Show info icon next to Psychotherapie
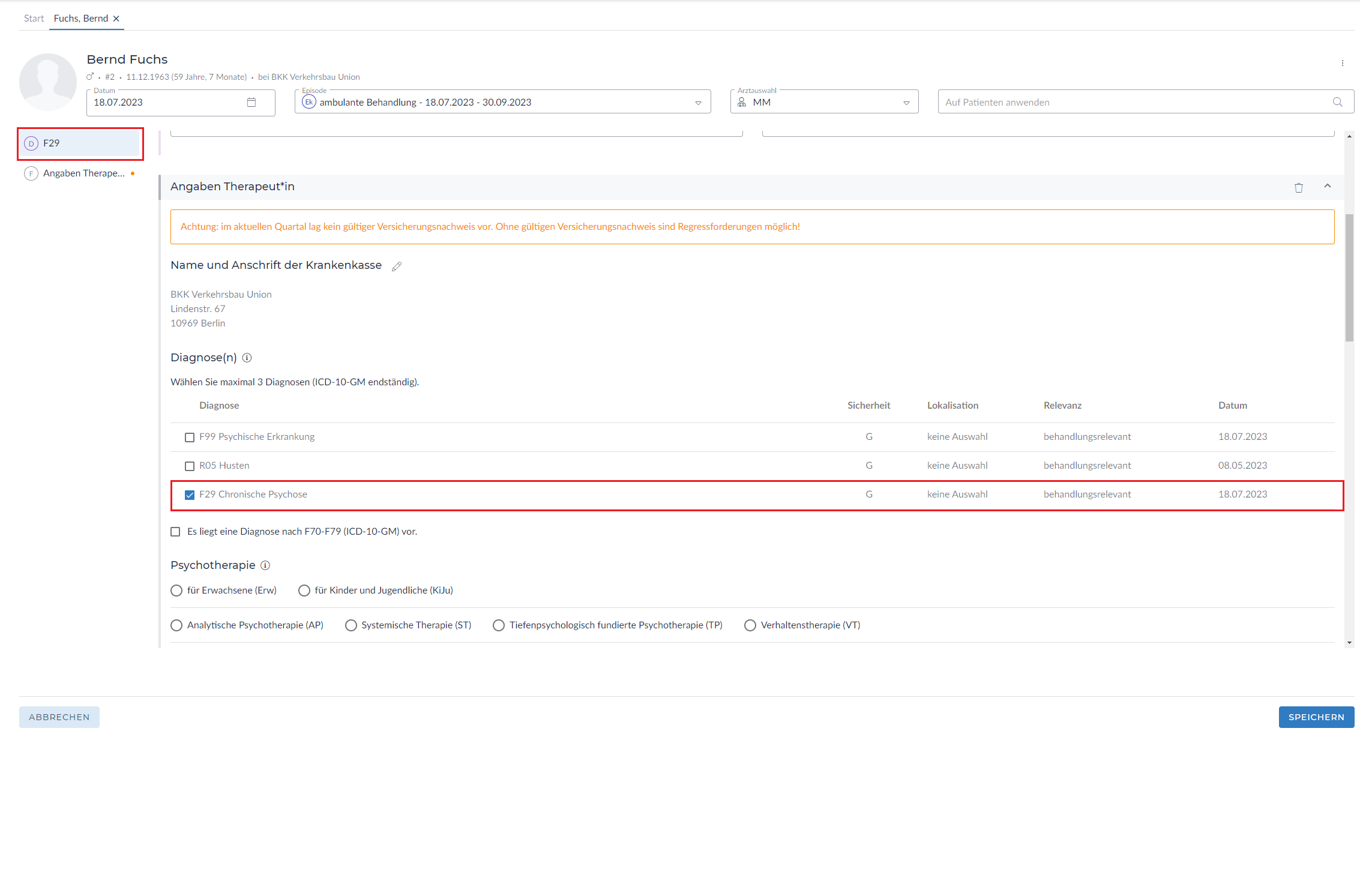 tap(265, 566)
